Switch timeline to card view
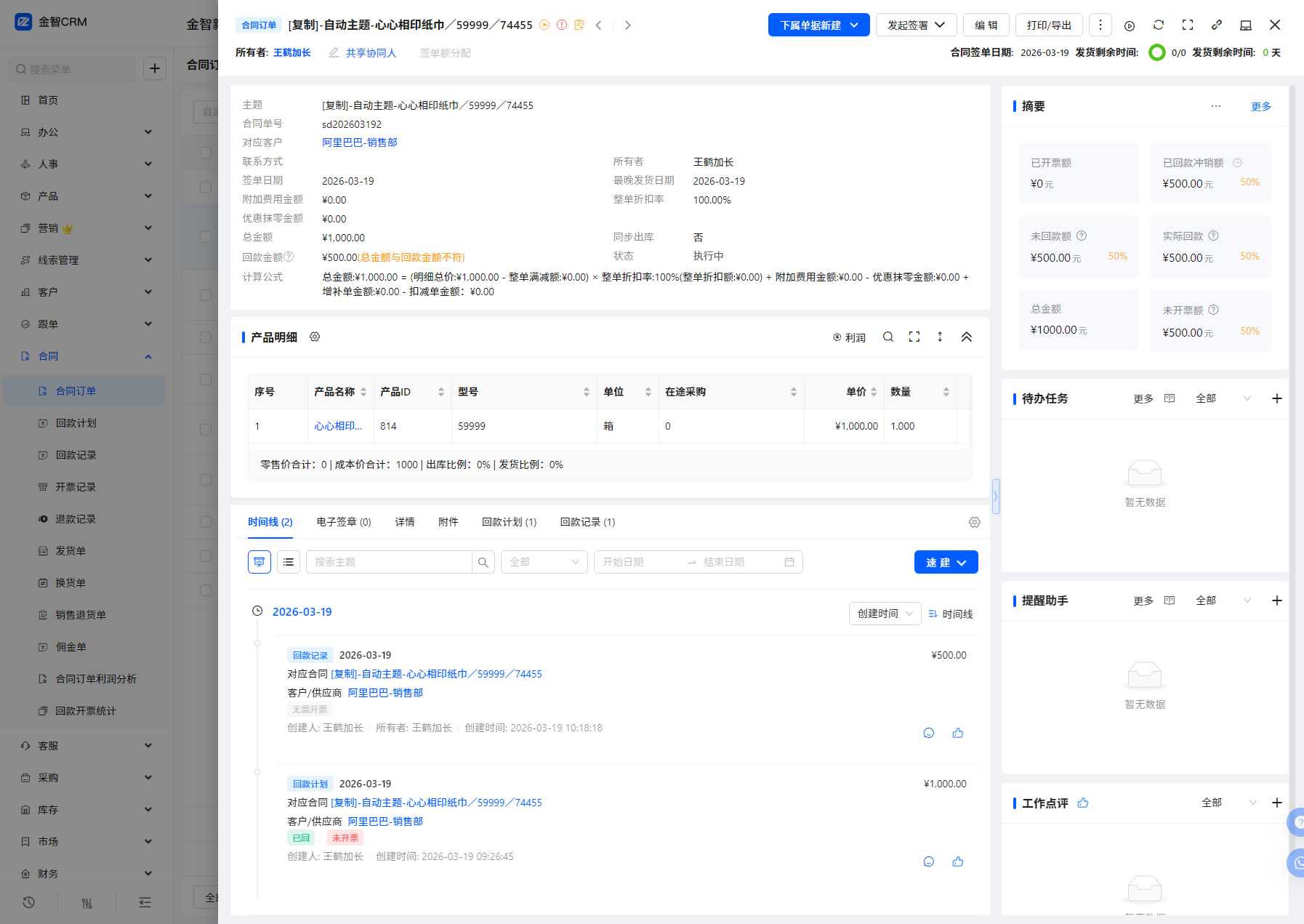Image resolution: width=1304 pixels, height=924 pixels. pyautogui.click(x=259, y=562)
